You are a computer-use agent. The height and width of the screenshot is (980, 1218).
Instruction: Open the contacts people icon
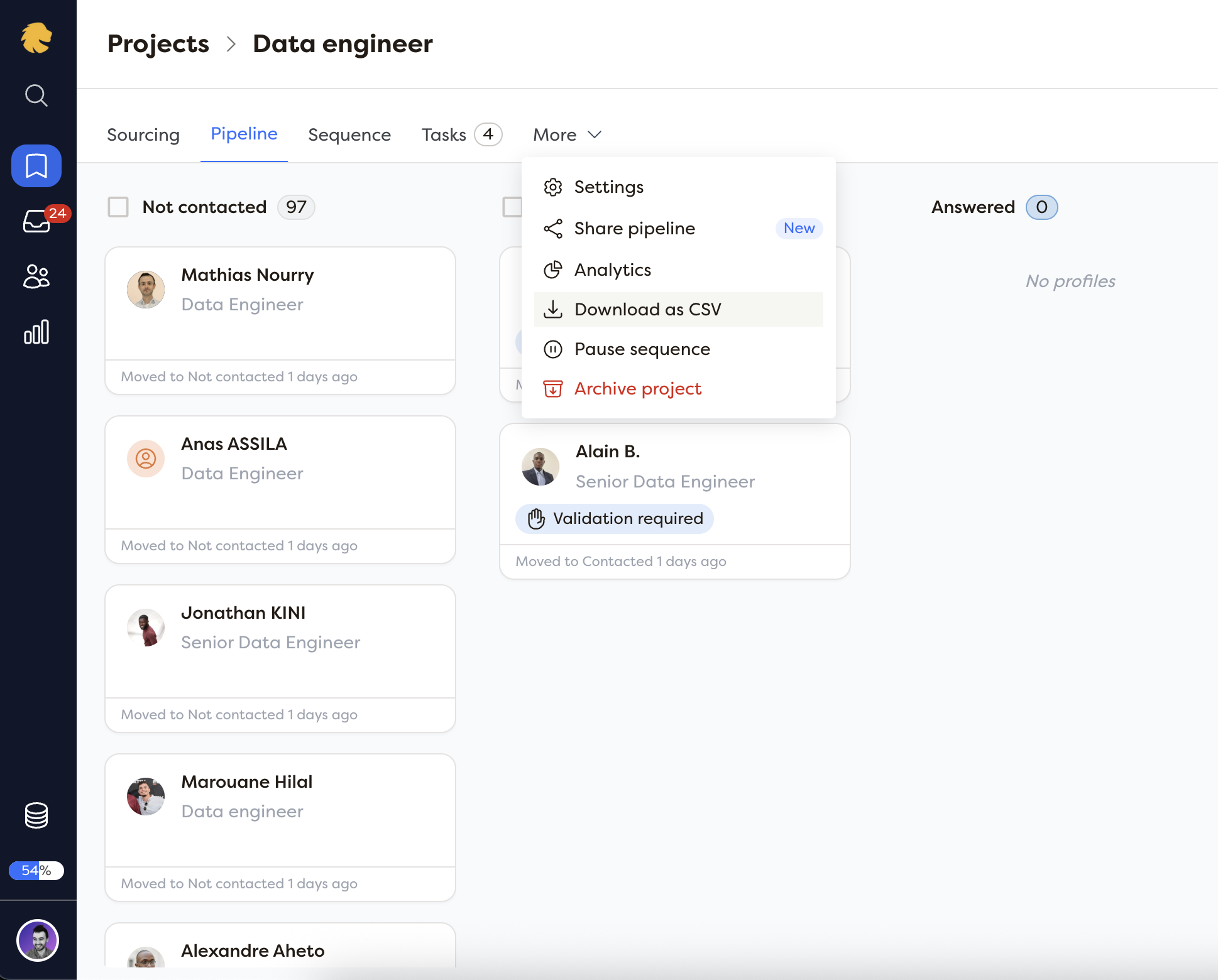(36, 276)
